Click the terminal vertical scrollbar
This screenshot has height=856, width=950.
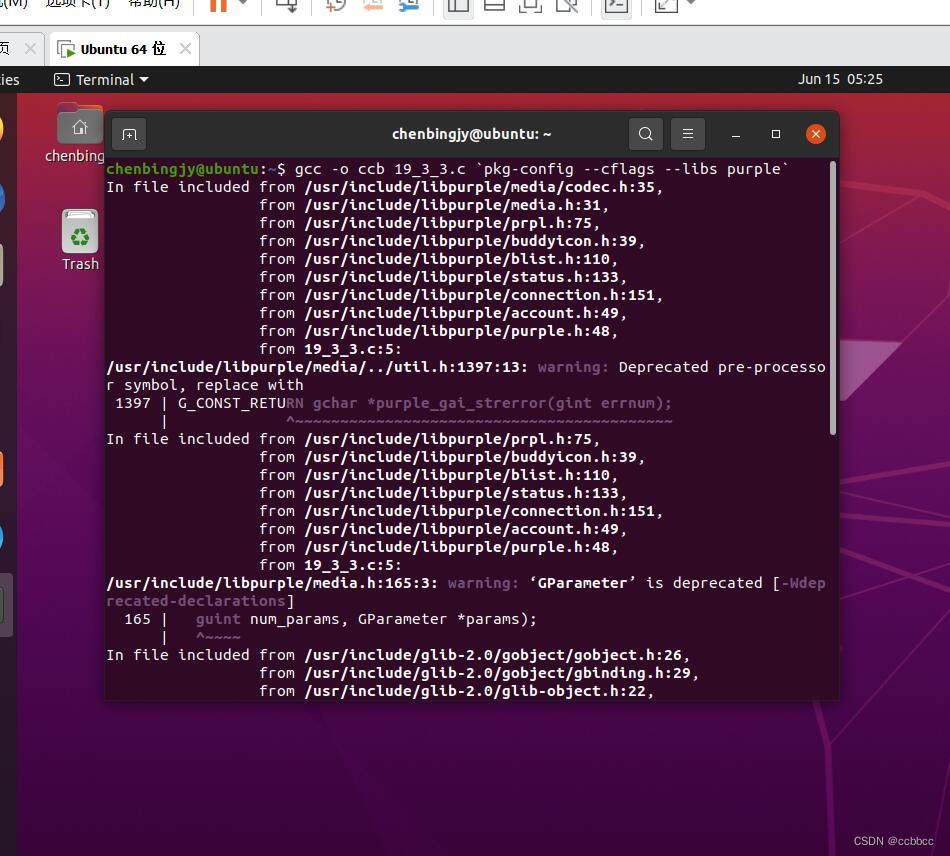833,297
